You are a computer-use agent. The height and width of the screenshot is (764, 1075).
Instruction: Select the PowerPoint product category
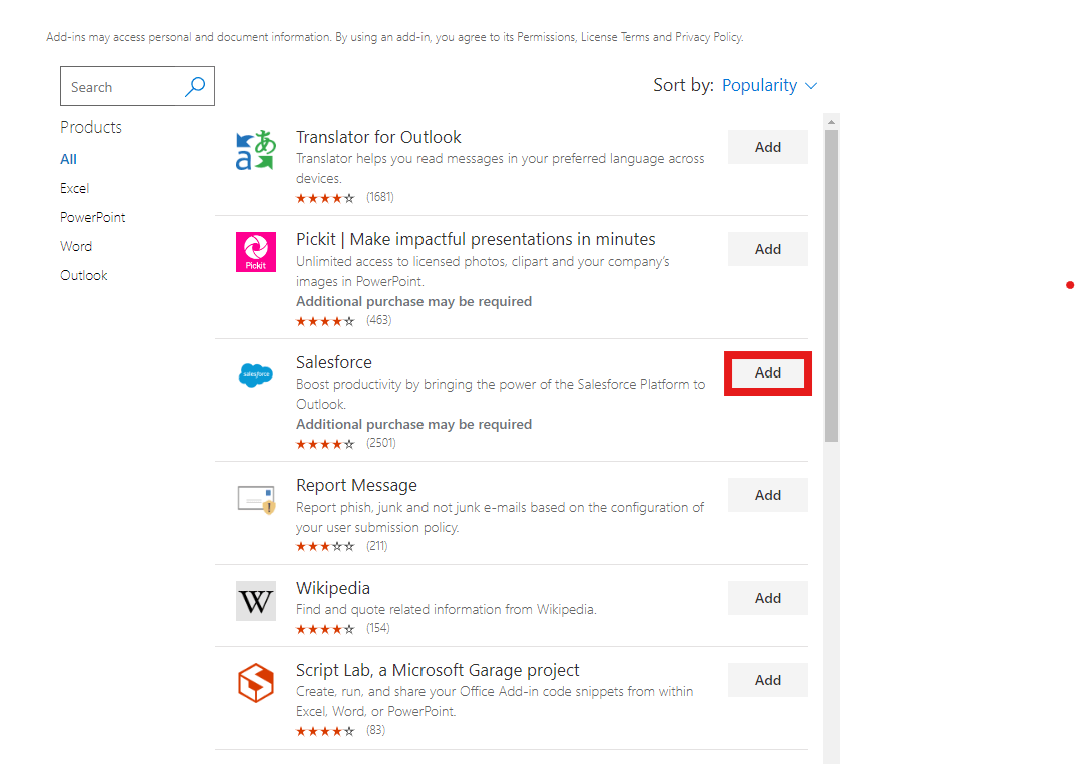92,216
